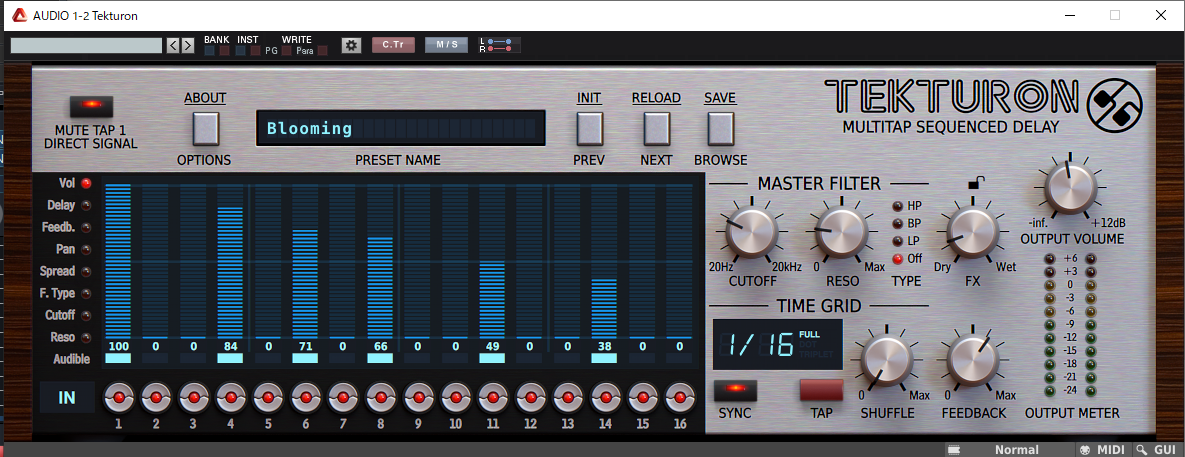Open the plugin settings gear icon

[351, 45]
